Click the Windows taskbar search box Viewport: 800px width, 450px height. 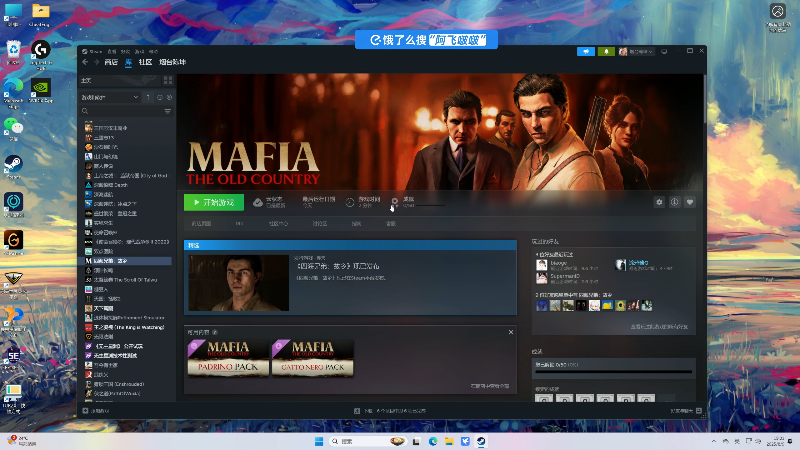point(367,441)
